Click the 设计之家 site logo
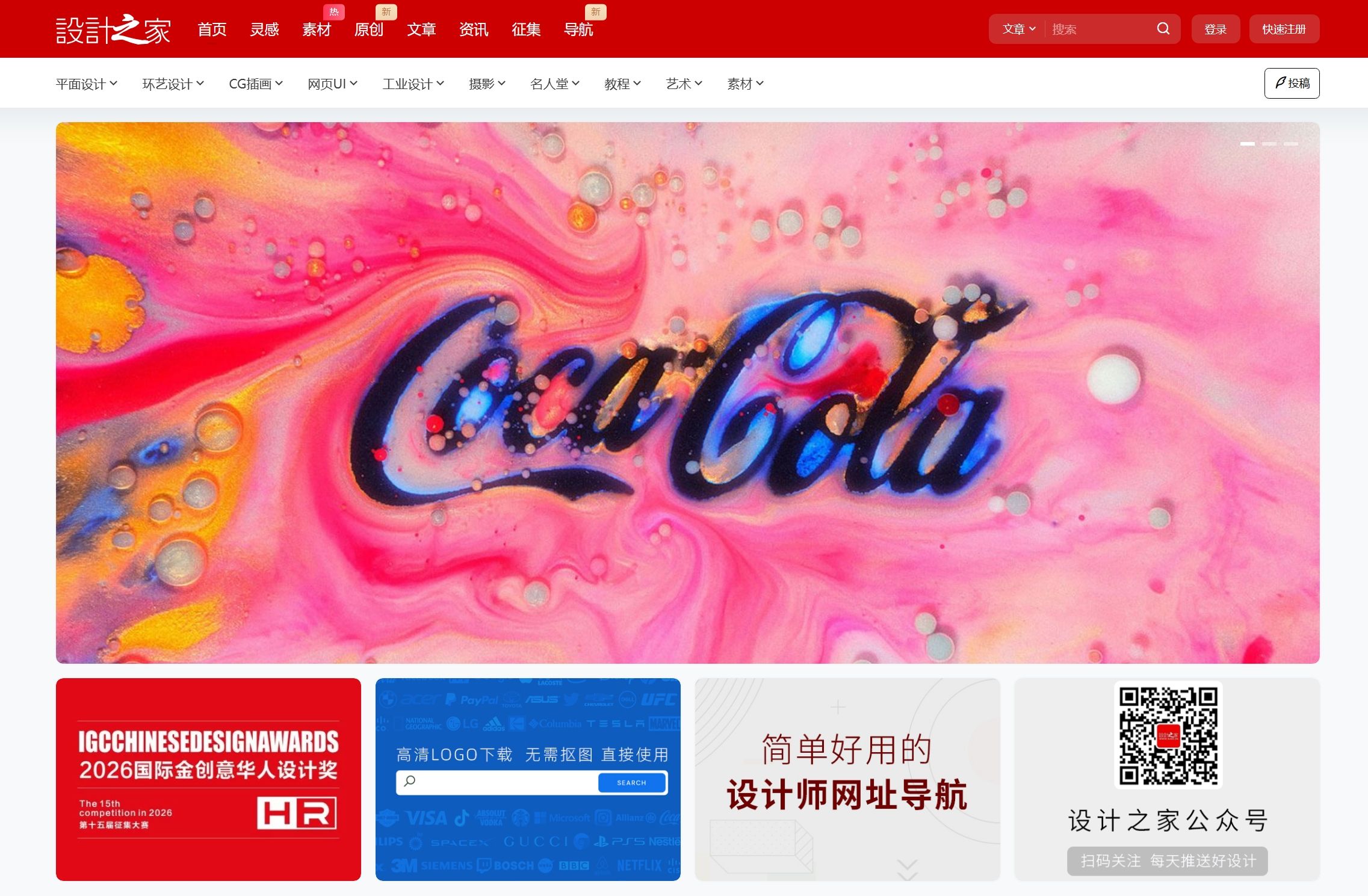 click(x=113, y=29)
